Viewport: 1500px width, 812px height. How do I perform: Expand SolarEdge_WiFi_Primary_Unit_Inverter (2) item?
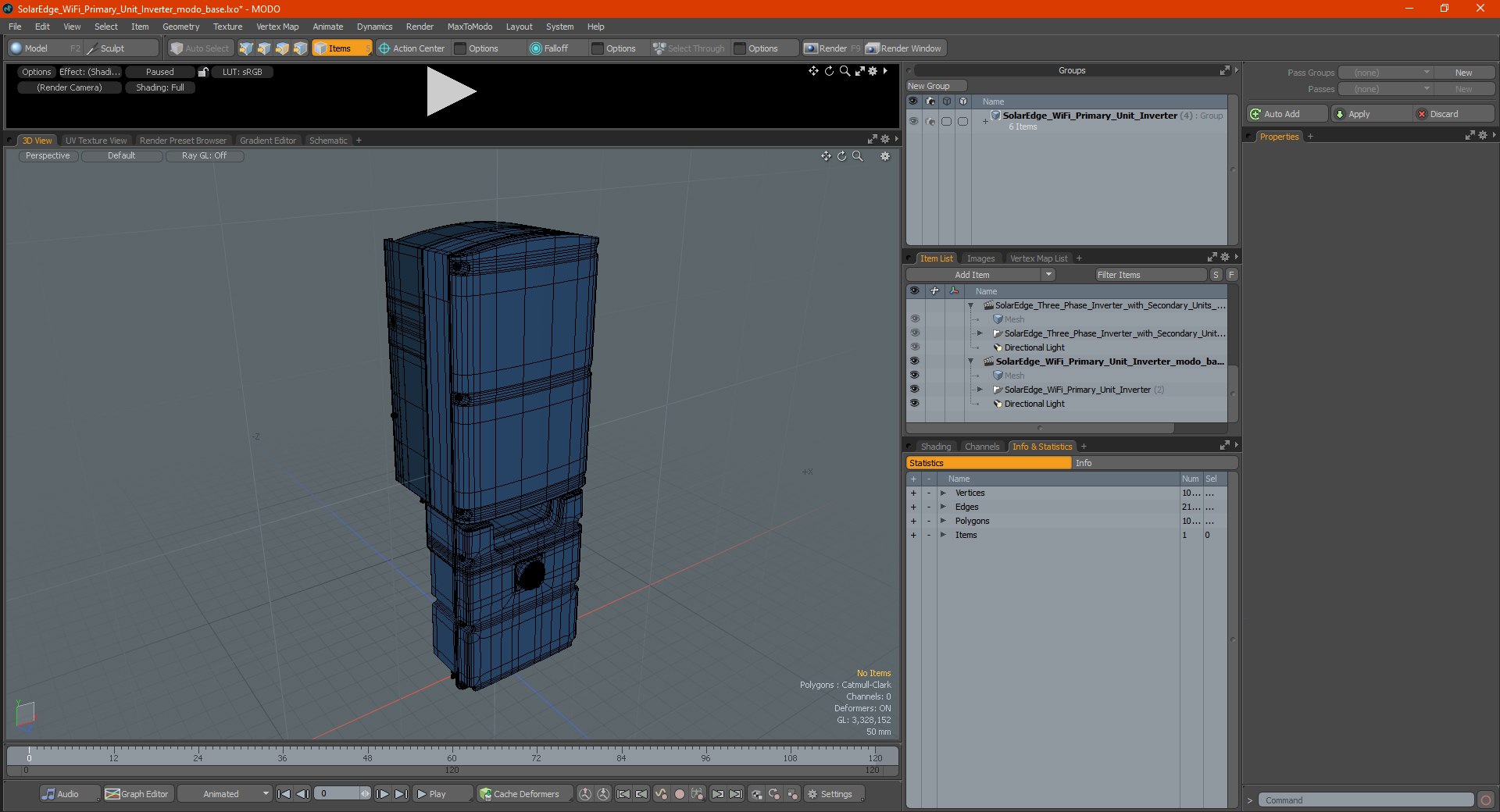tap(980, 390)
